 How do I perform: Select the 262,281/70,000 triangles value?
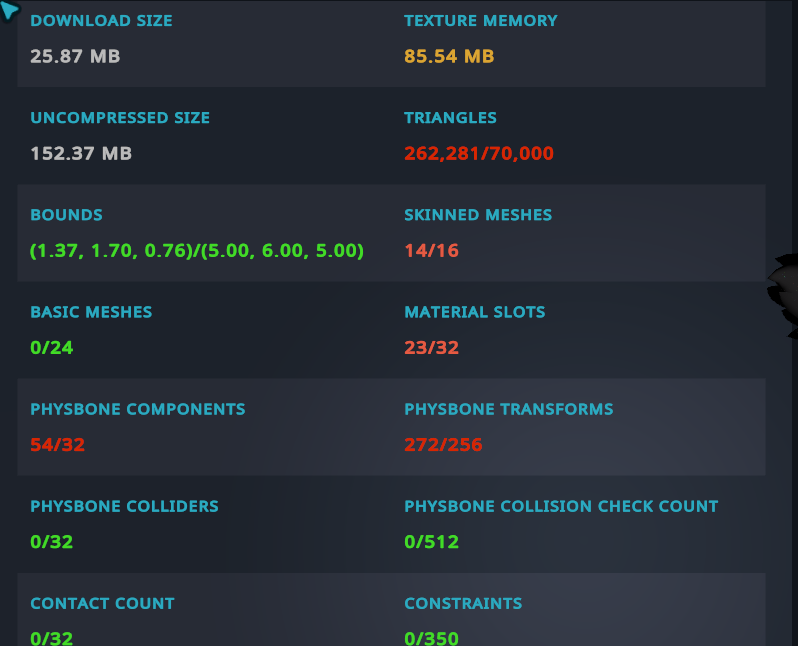click(x=479, y=154)
